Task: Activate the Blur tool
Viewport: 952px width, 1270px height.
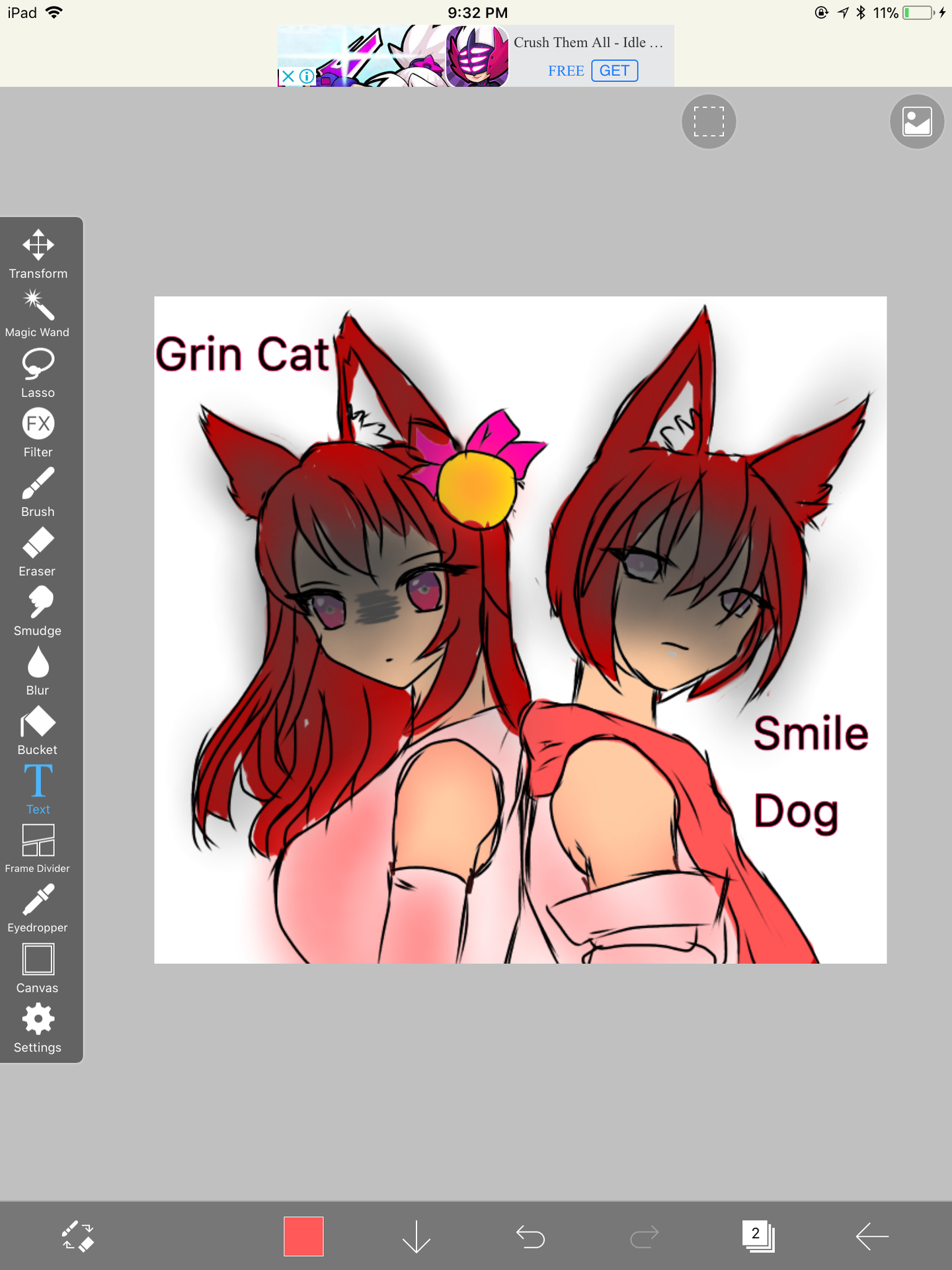Action: click(38, 671)
